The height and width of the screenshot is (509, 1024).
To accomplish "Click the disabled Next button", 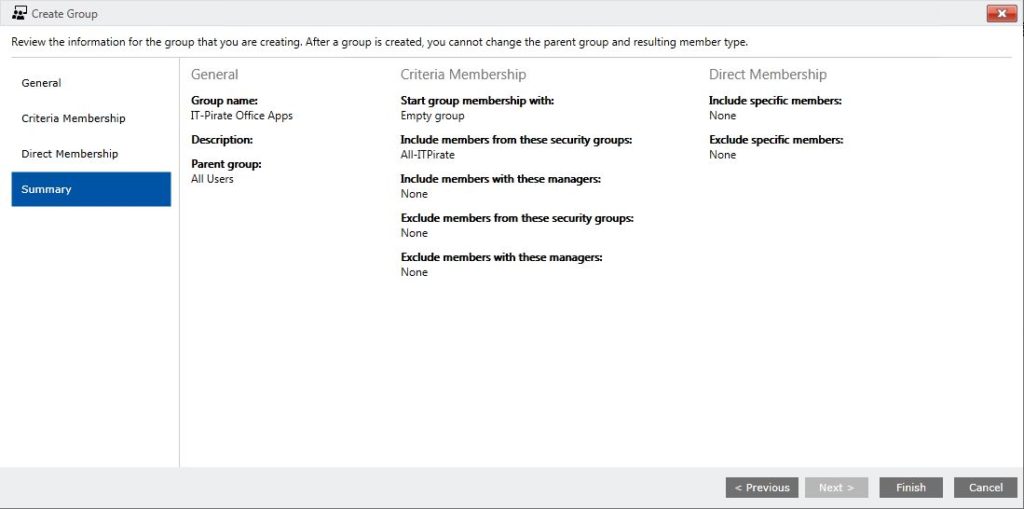I will click(x=837, y=487).
